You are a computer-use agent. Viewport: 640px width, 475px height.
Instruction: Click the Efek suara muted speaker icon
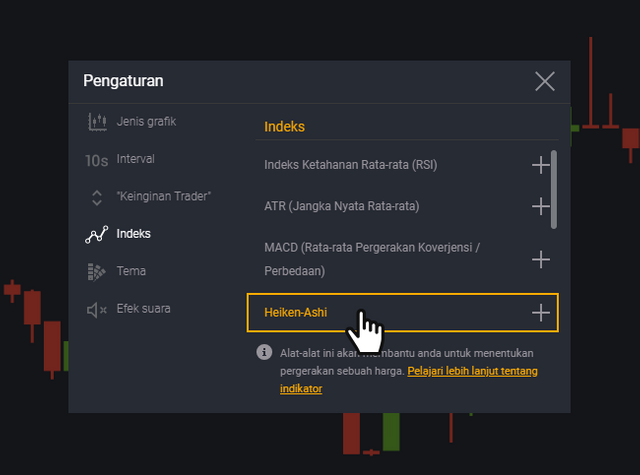97,309
